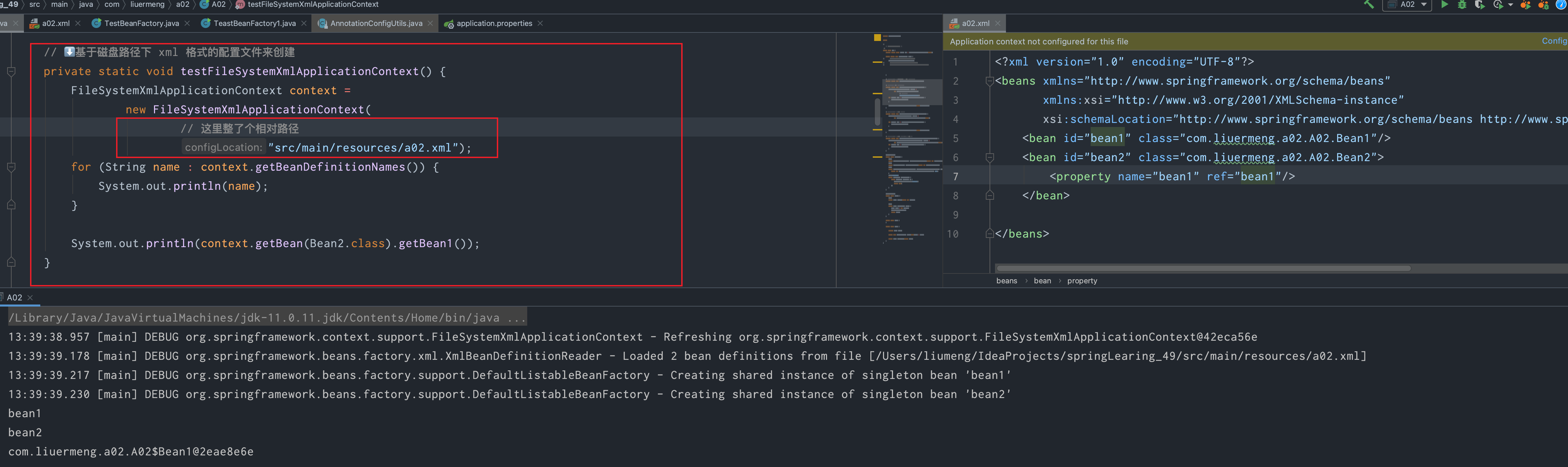
Task: Click the orange JRebel run icon
Action: pos(1525,4)
